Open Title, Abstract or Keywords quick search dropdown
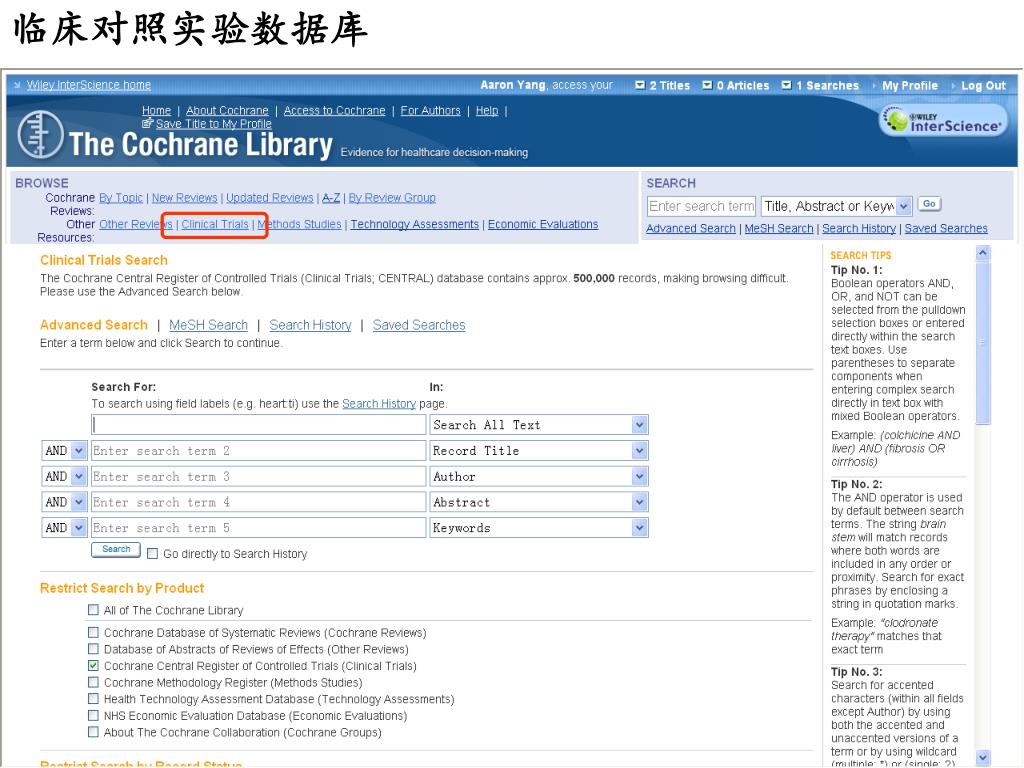 click(x=904, y=206)
